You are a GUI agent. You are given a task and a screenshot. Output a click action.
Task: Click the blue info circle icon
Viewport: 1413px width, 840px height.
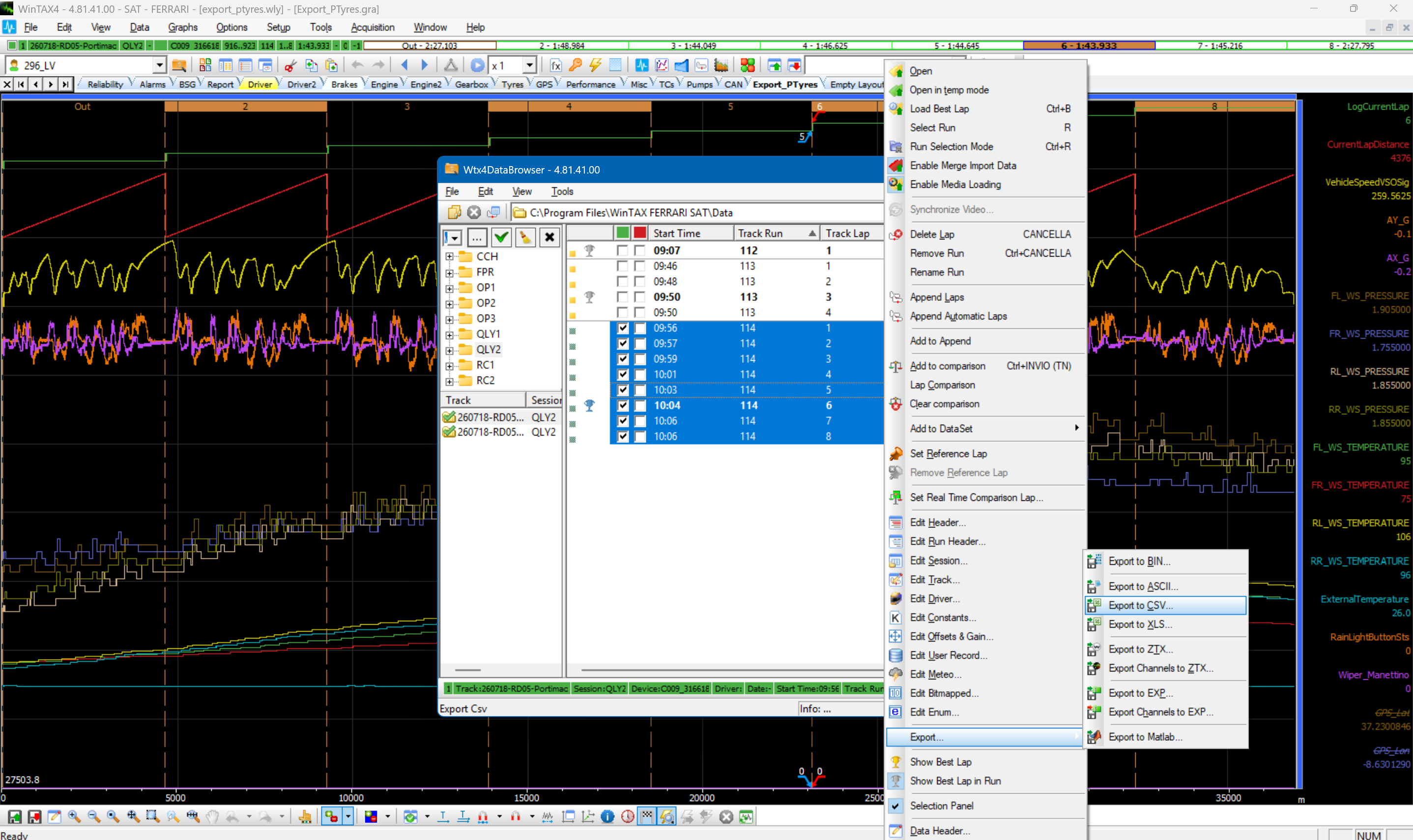(x=607, y=816)
